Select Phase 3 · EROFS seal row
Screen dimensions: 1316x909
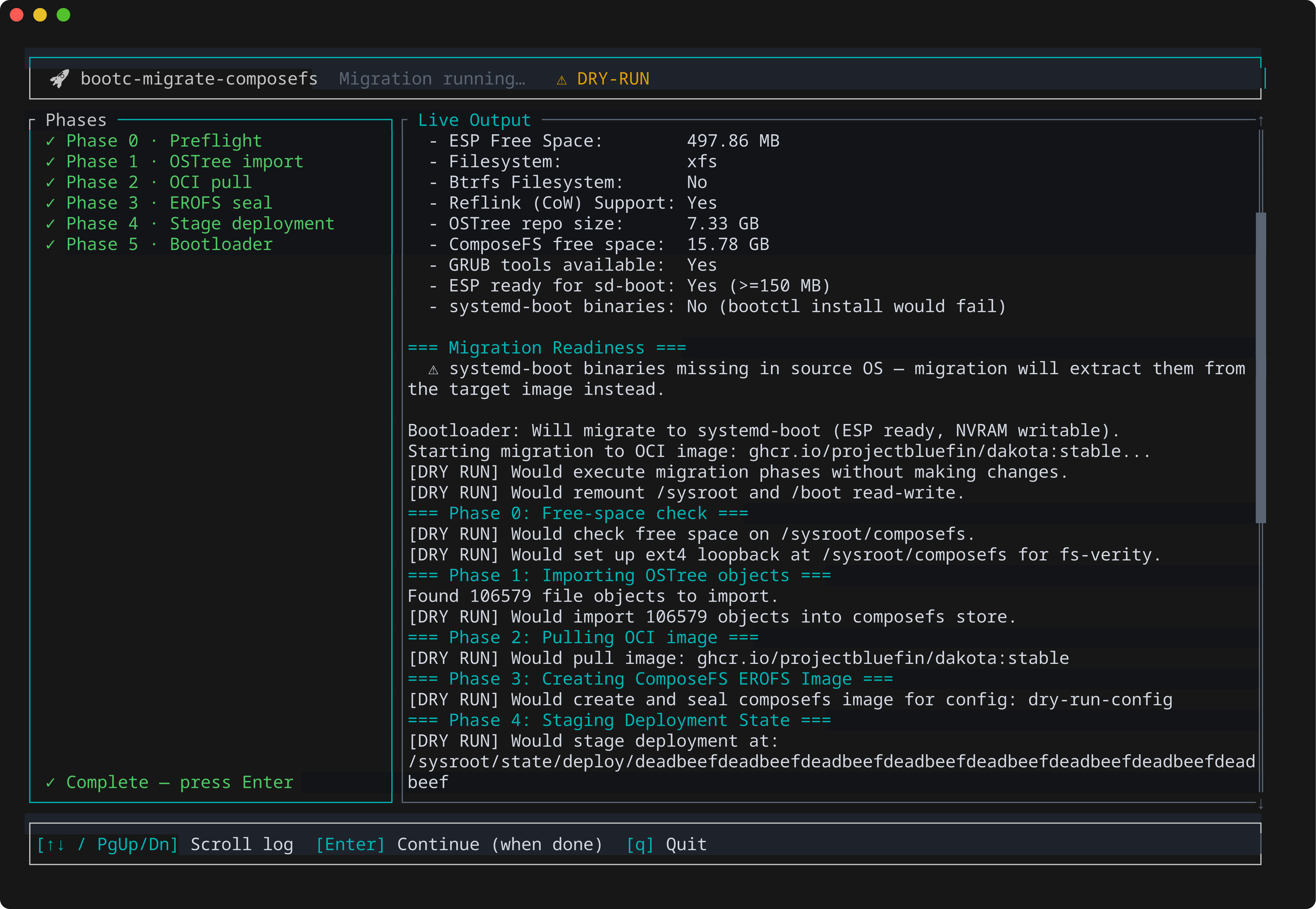click(159, 203)
